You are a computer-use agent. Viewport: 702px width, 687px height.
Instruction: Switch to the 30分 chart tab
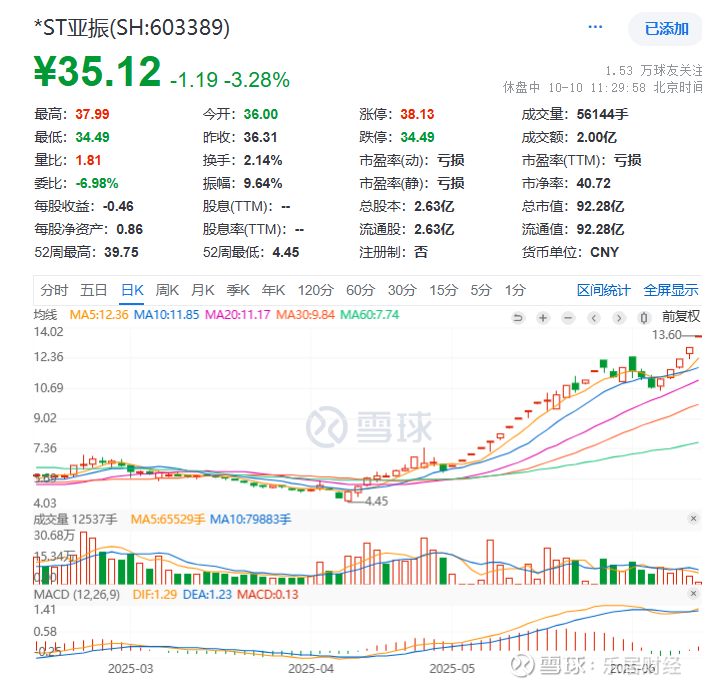pyautogui.click(x=402, y=290)
